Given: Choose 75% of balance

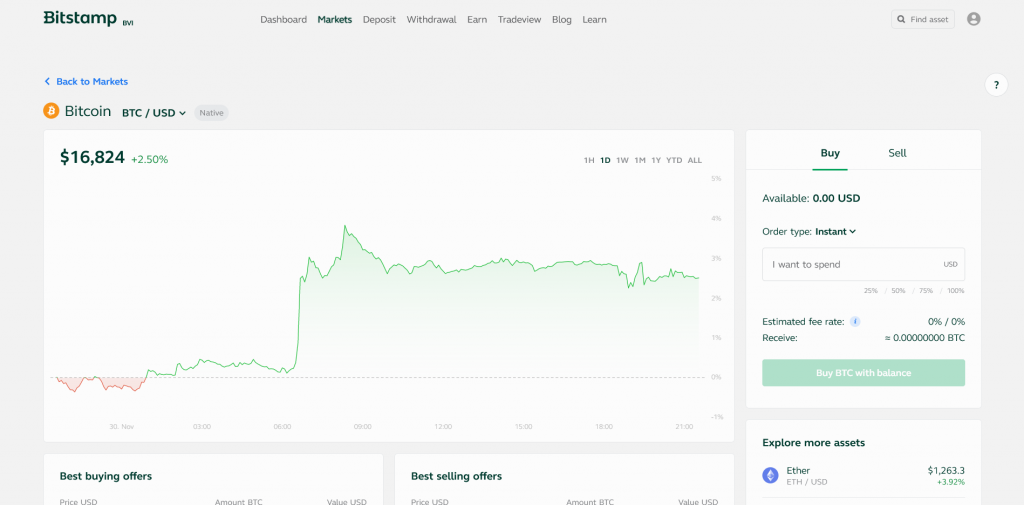Looking at the screenshot, I should click(926, 291).
